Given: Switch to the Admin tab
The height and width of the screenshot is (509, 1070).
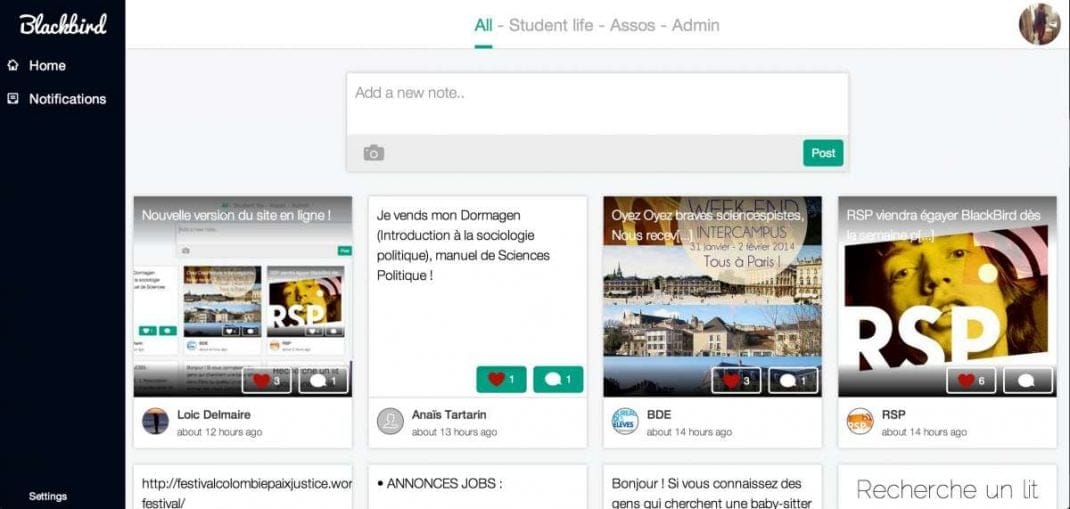Looking at the screenshot, I should click(695, 25).
